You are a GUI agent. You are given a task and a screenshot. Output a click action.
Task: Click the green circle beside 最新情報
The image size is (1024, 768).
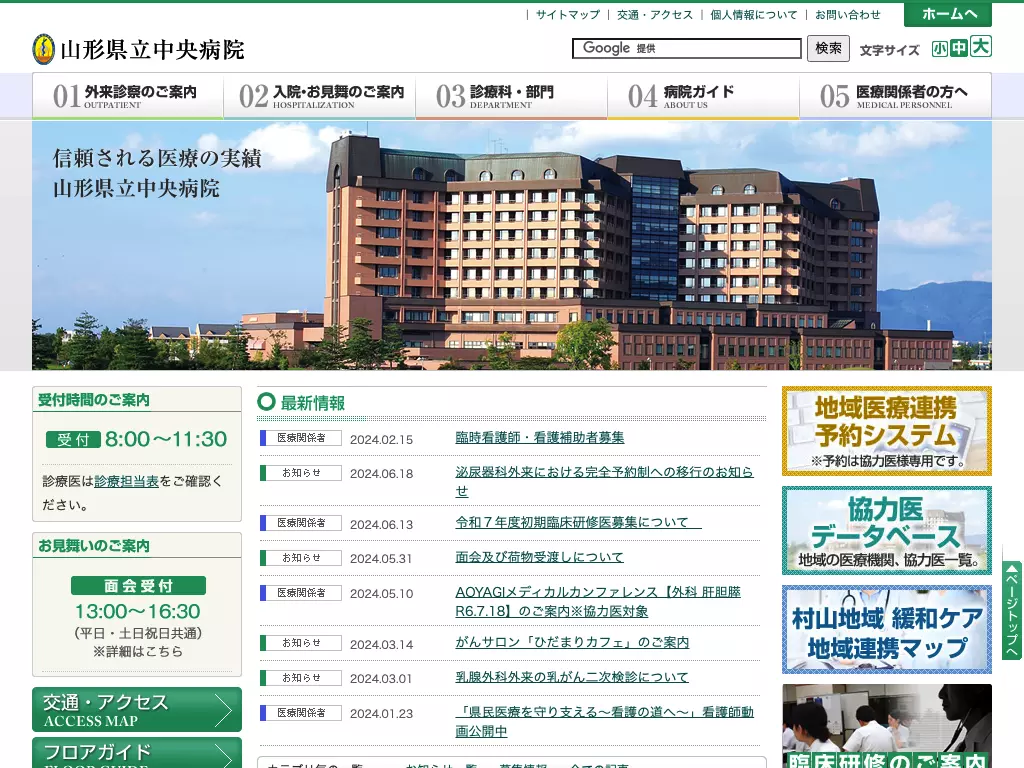(x=266, y=402)
